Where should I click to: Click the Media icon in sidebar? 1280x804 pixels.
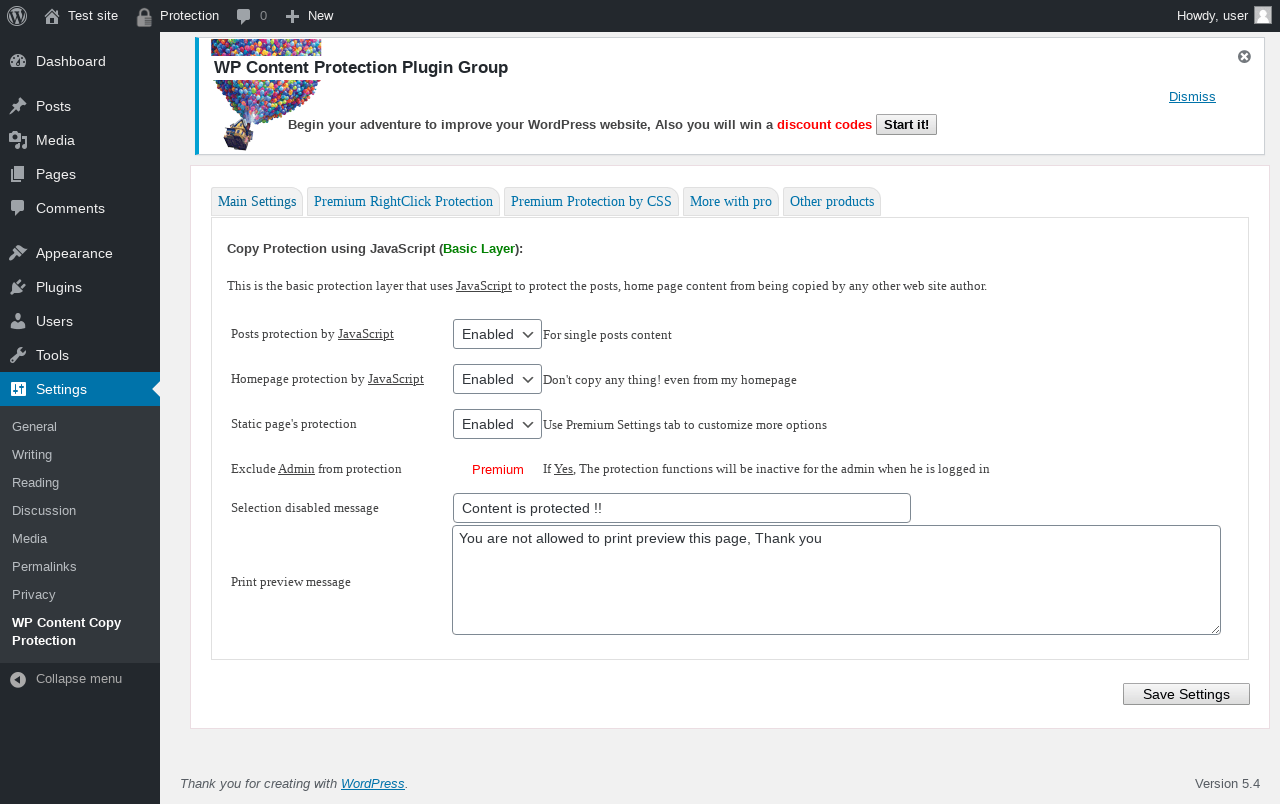(18, 140)
